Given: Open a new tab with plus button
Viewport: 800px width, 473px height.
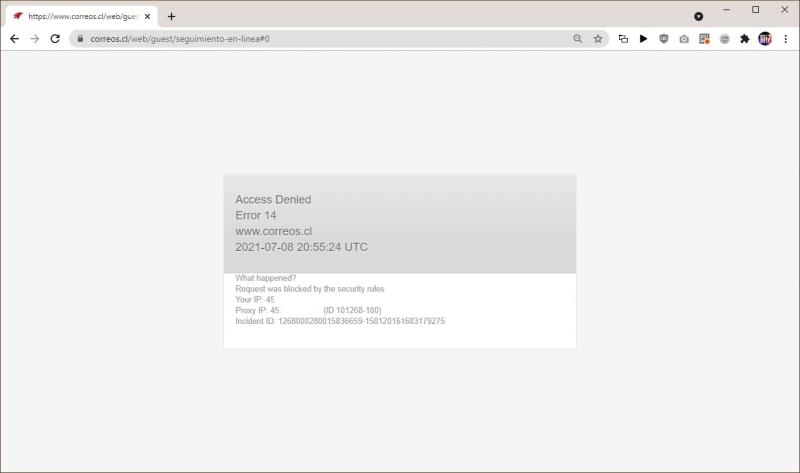Looking at the screenshot, I should [x=171, y=16].
